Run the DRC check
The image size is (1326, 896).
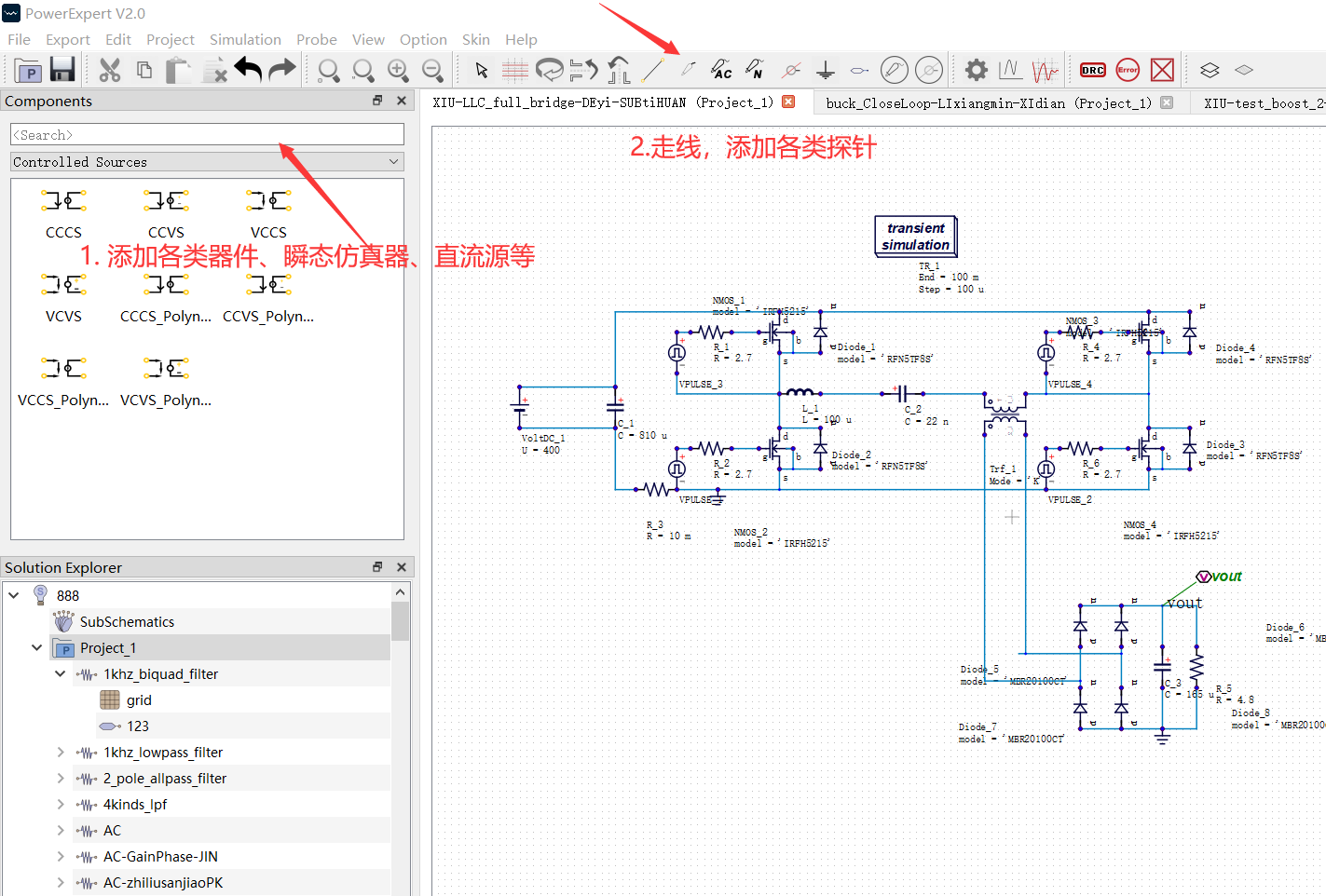pyautogui.click(x=1092, y=70)
